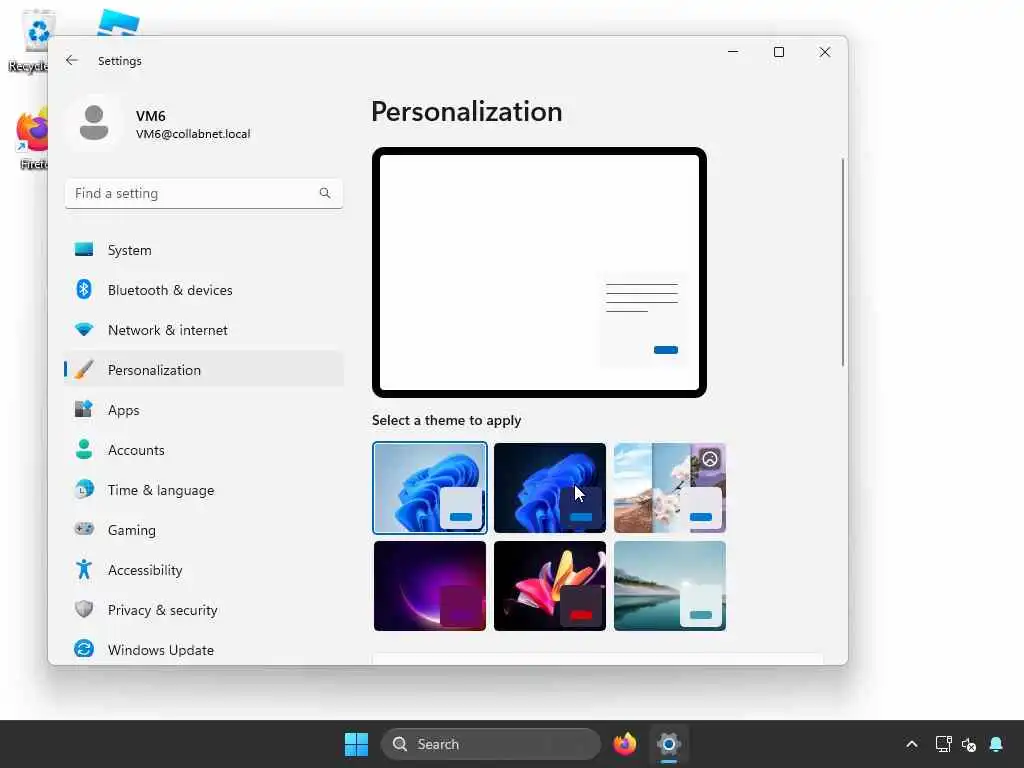Select Accessibility label in sidebar
Viewport: 1024px width, 768px height.
pyautogui.click(x=145, y=569)
